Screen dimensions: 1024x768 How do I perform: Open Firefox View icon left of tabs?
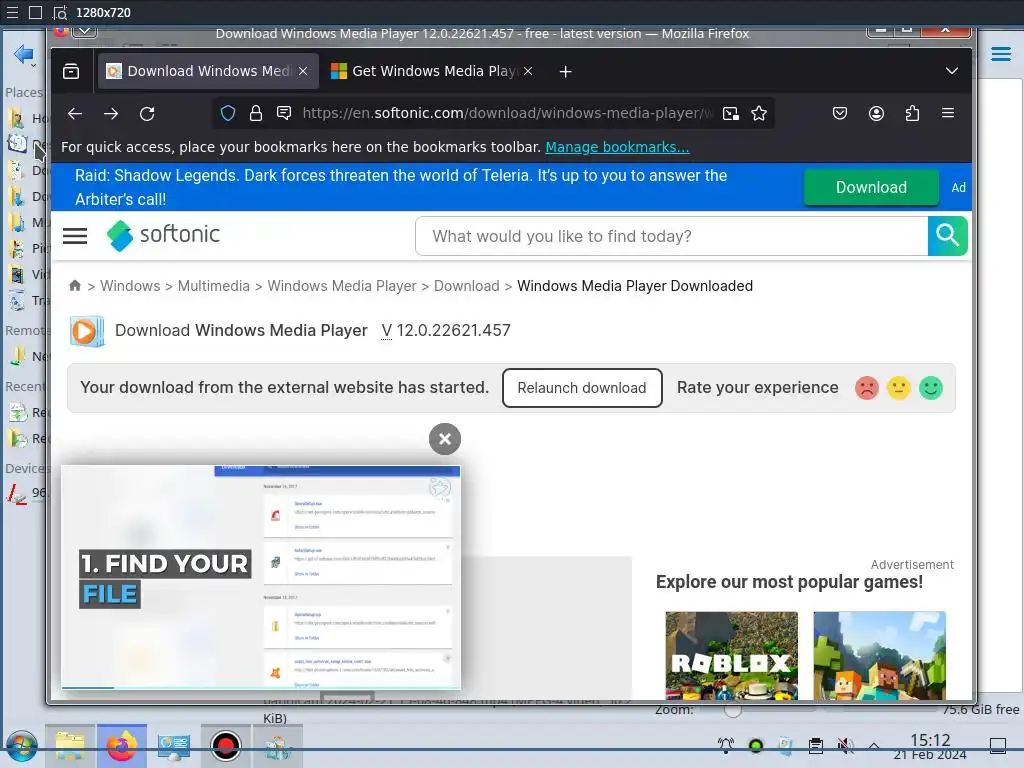click(71, 71)
